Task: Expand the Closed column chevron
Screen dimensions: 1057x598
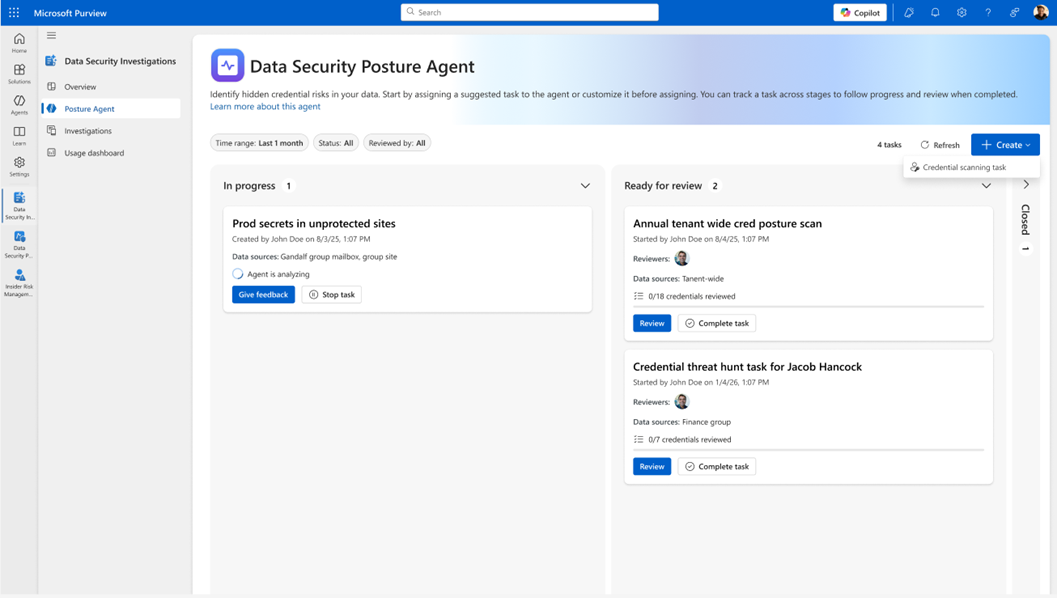Action: (x=1026, y=185)
